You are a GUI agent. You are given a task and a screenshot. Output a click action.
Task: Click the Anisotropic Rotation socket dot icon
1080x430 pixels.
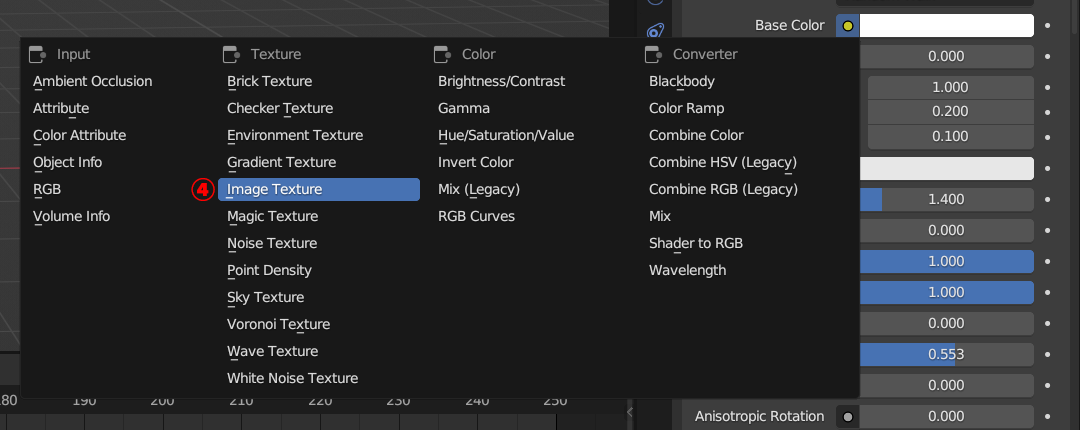848,416
